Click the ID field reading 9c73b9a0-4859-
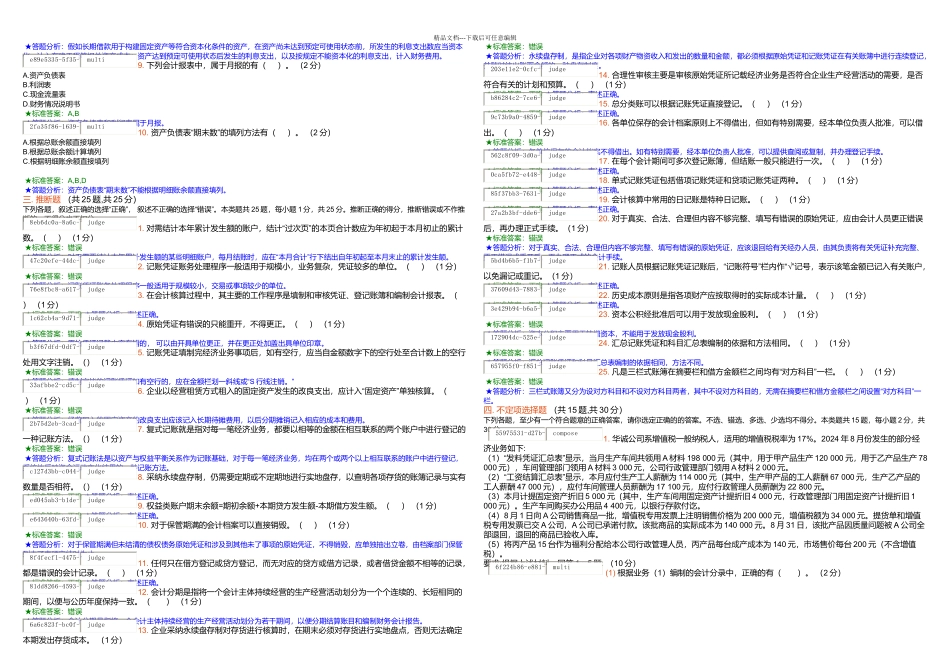 point(513,118)
